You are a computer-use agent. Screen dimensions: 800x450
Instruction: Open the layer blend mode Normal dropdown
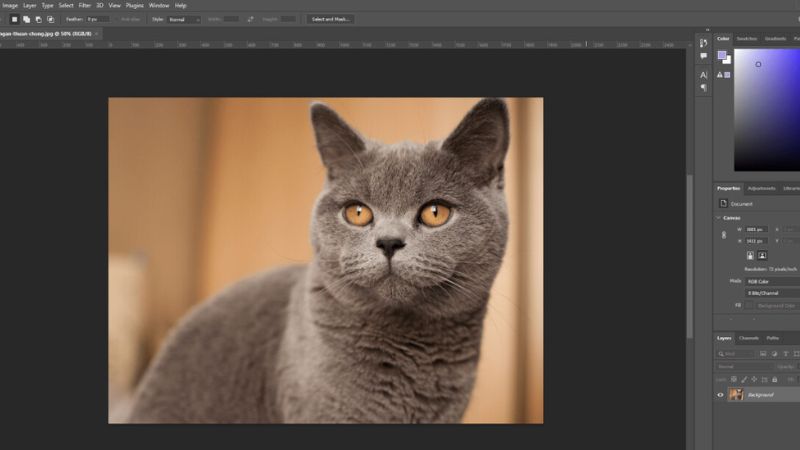coord(743,366)
